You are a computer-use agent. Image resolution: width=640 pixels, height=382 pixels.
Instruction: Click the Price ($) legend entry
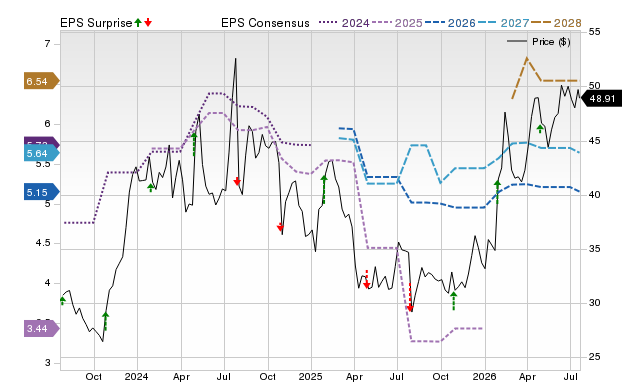tap(538, 42)
